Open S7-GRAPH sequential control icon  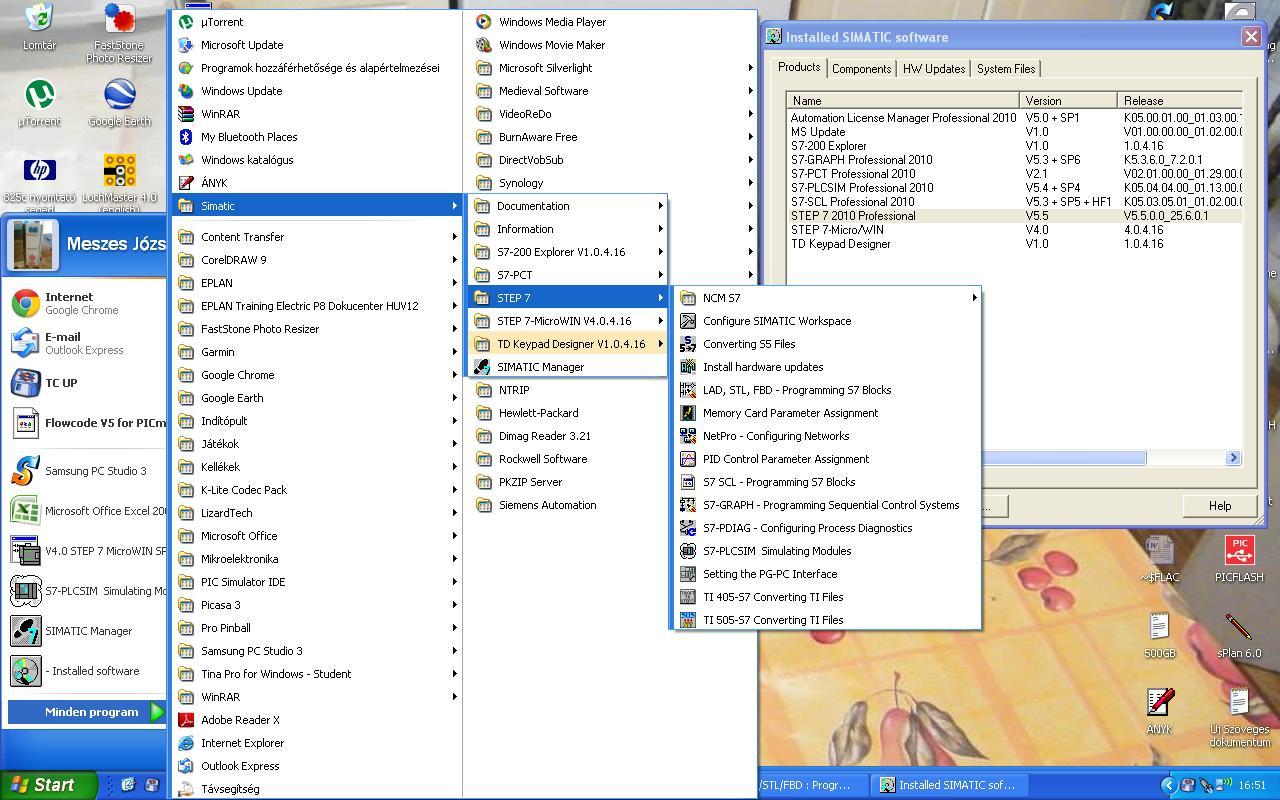point(687,505)
